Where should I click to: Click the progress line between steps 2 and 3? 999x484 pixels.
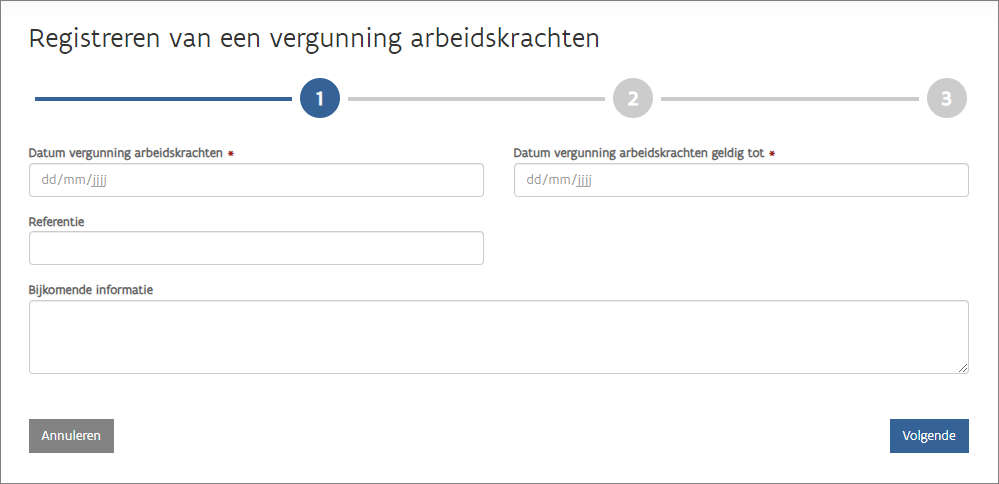coord(789,99)
